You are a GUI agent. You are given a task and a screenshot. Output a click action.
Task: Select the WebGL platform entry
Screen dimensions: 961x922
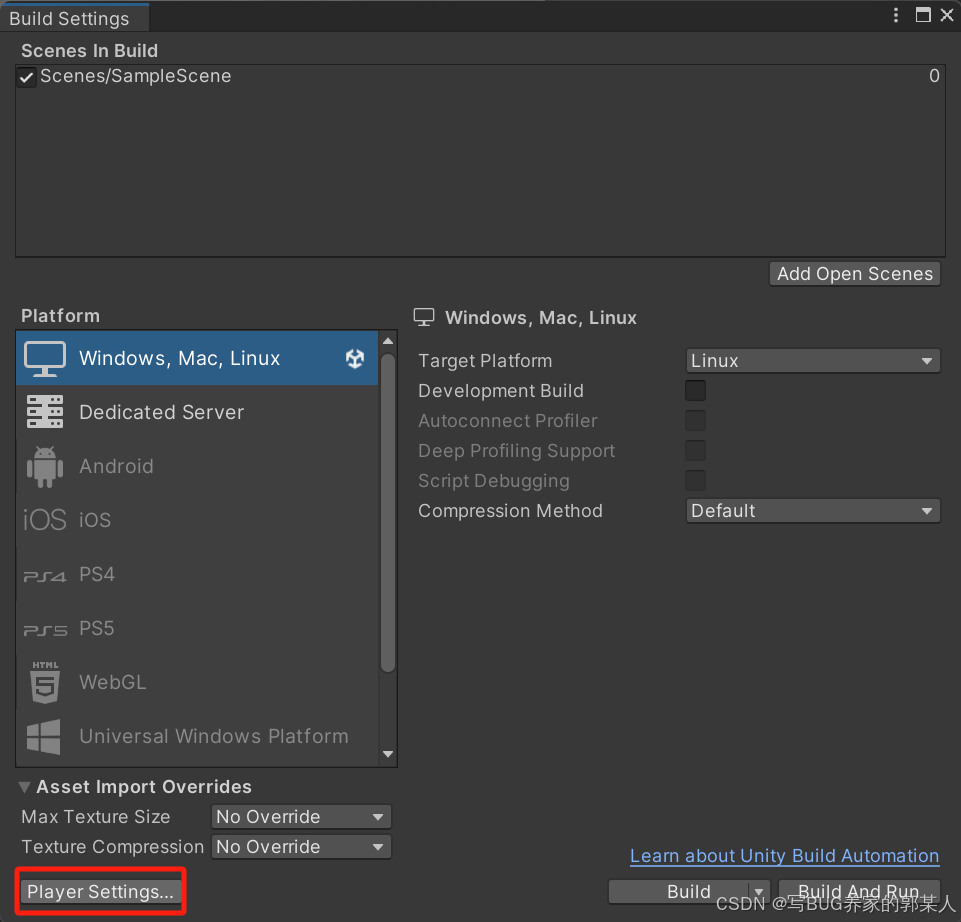pyautogui.click(x=197, y=682)
